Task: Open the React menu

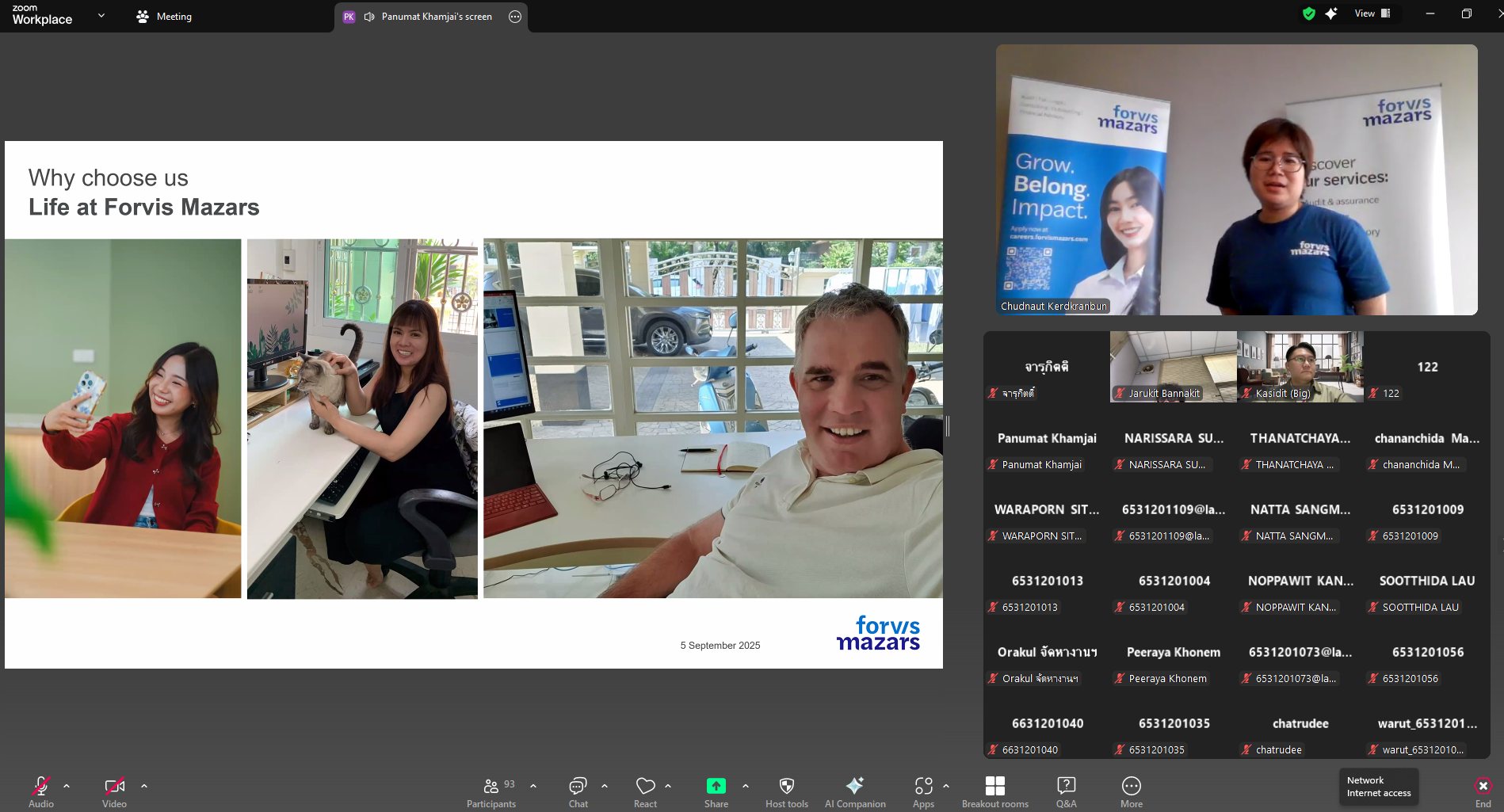Action: coord(645,791)
